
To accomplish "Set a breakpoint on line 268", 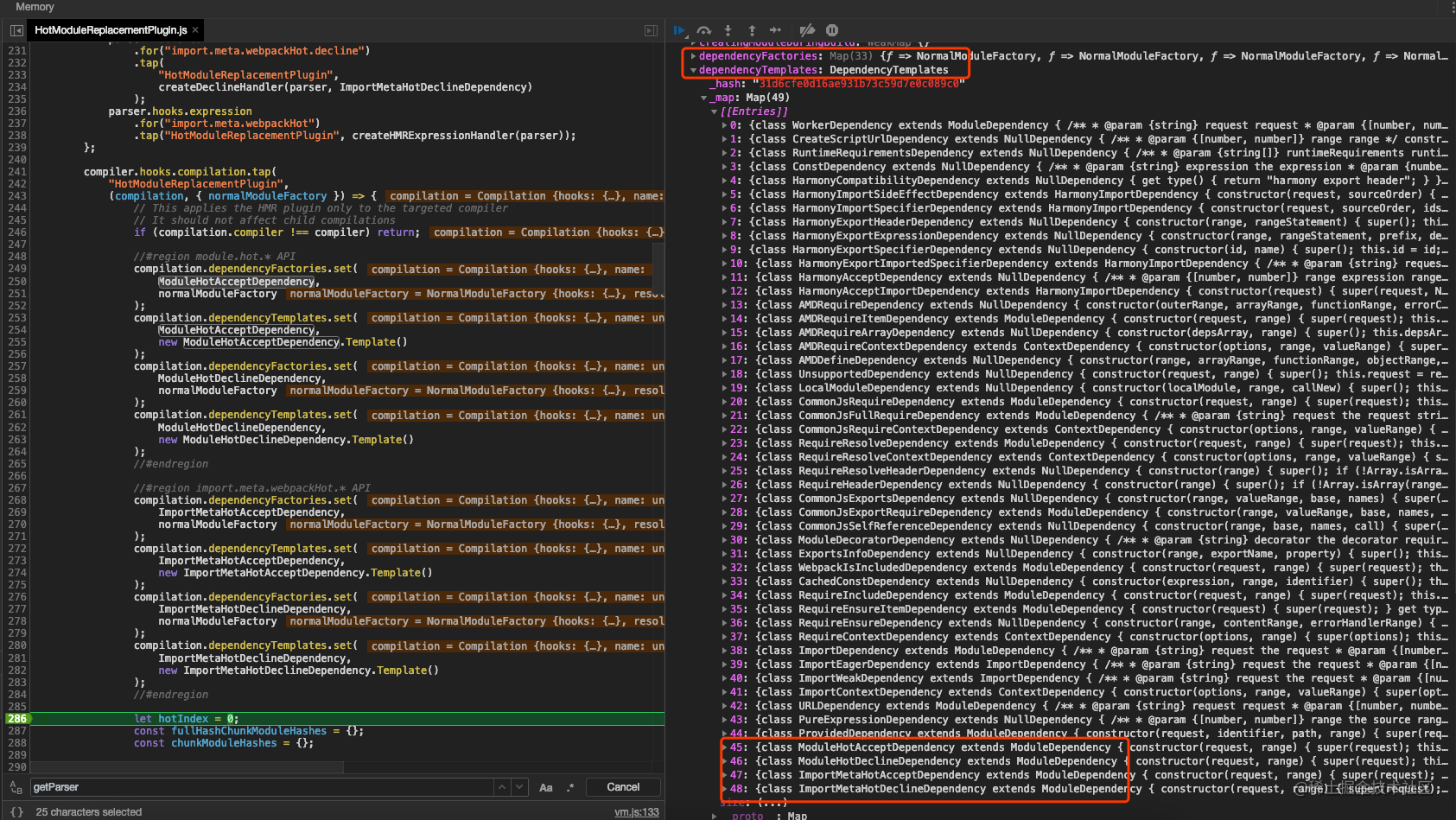I will tap(17, 500).
